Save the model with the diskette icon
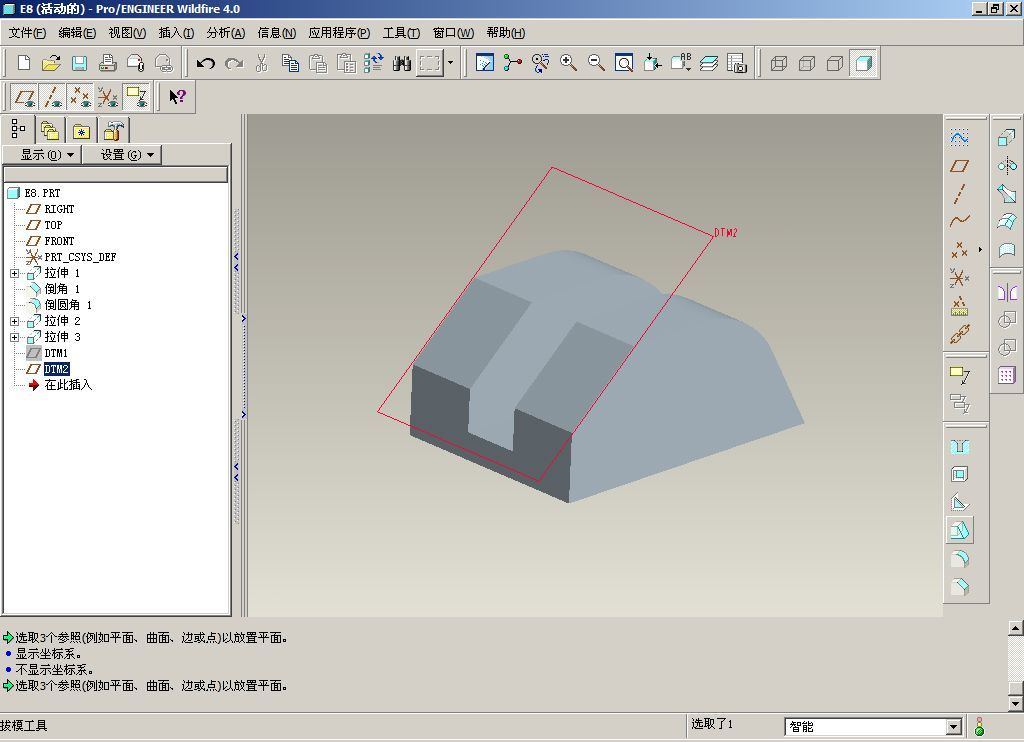Screen dimensions: 1024x742 (x=79, y=63)
